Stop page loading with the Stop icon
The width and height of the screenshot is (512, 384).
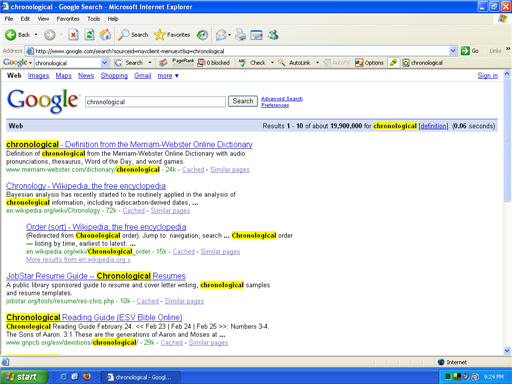coord(73,35)
